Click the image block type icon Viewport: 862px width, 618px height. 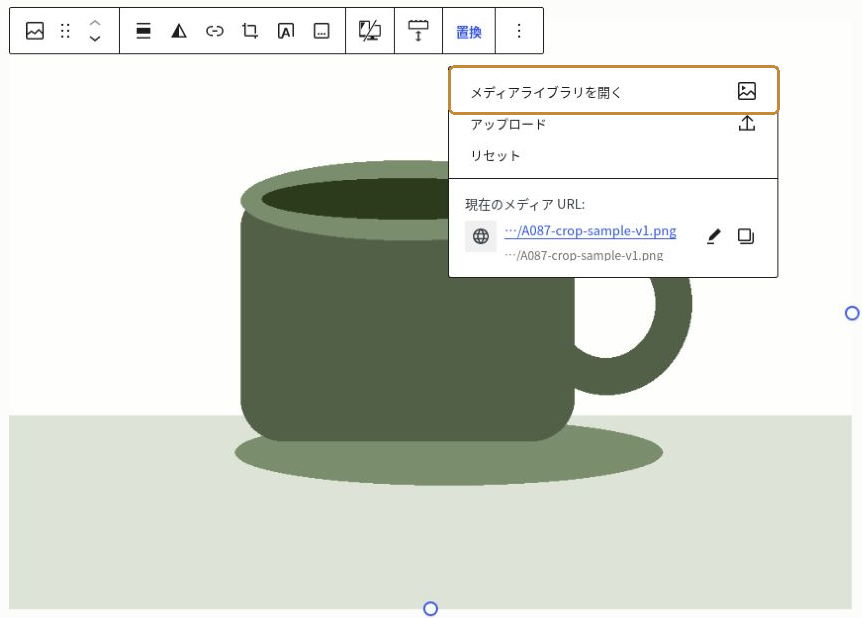pyautogui.click(x=35, y=31)
